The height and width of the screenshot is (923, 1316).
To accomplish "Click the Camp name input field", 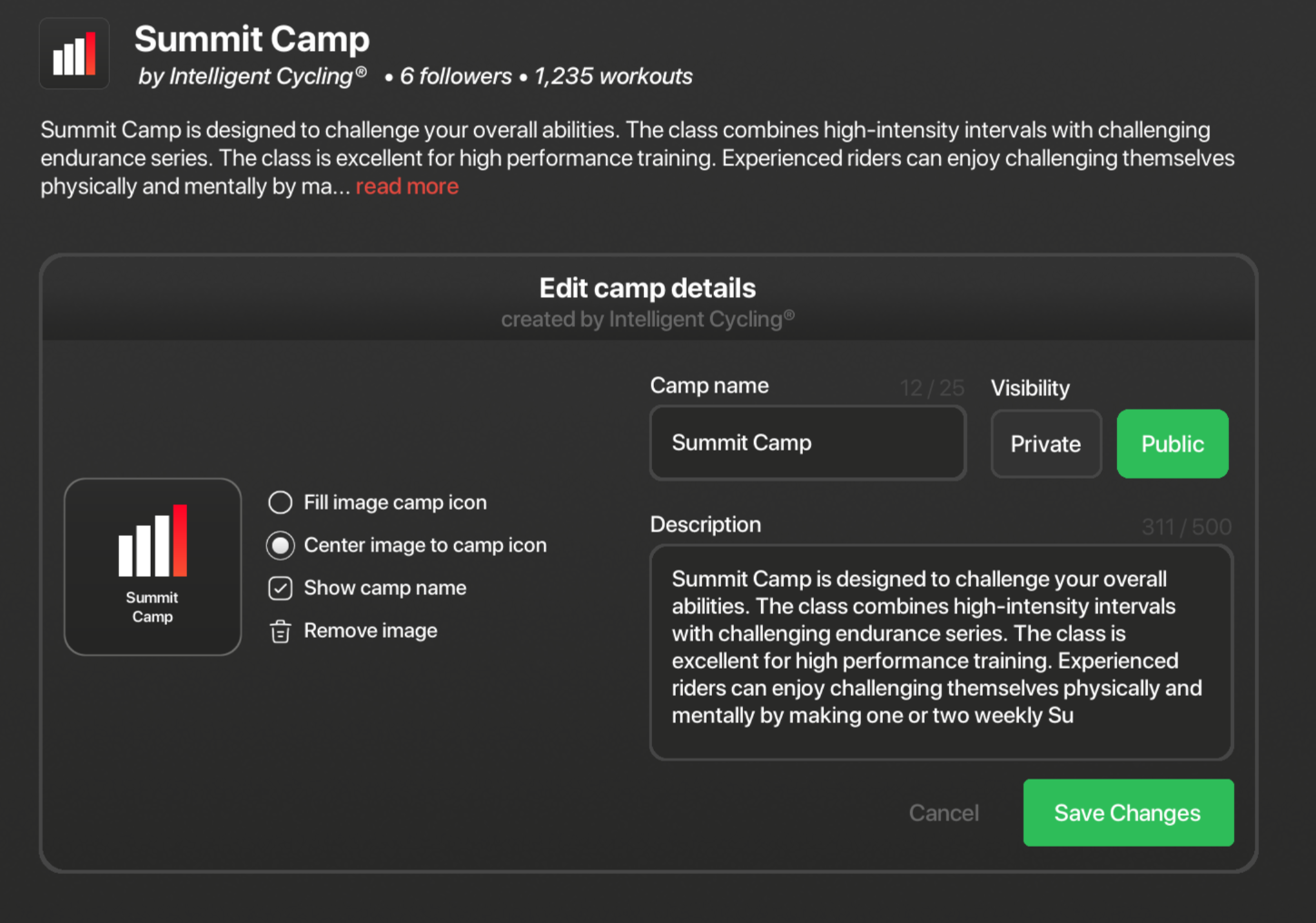I will [x=807, y=443].
